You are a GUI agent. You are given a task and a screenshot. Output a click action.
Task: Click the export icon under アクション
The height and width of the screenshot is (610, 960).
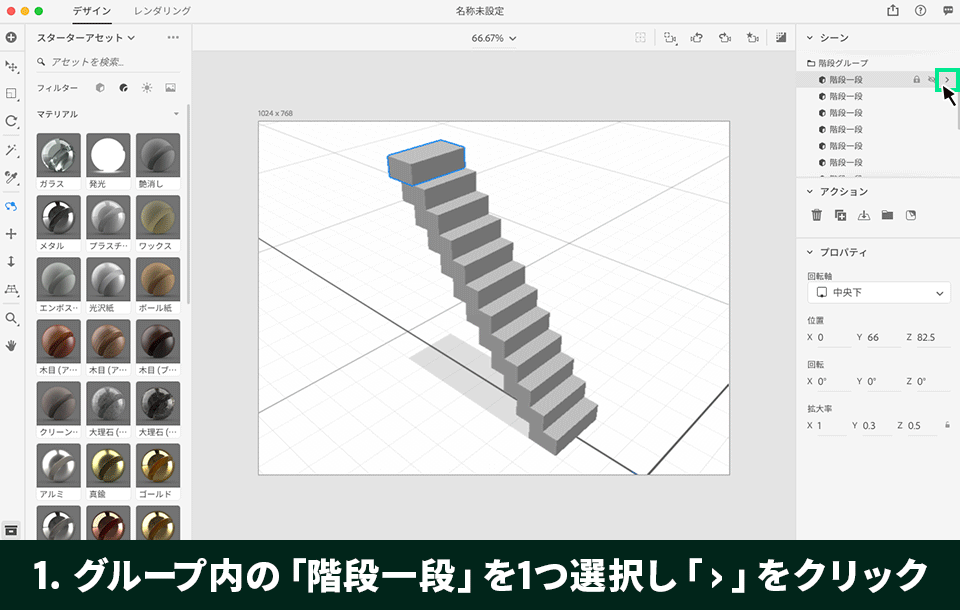pos(863,214)
